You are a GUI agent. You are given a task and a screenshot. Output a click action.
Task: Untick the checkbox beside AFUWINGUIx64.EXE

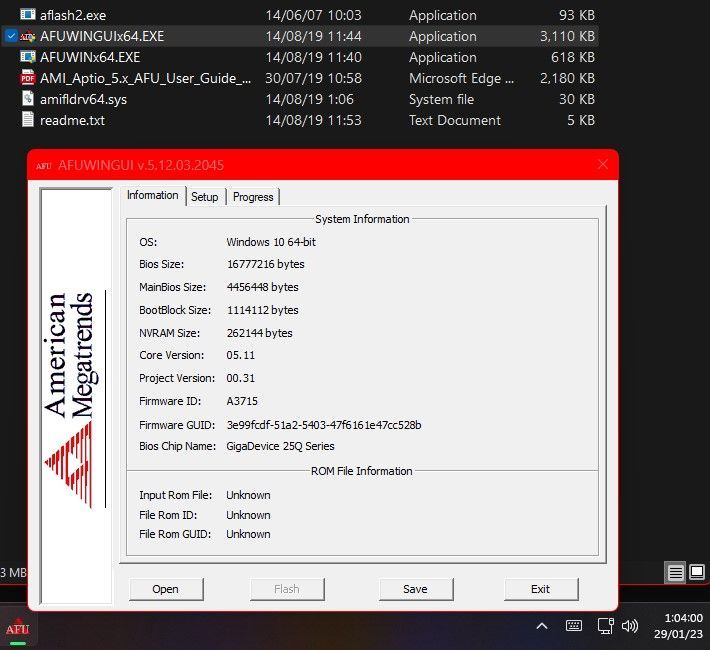(11, 36)
